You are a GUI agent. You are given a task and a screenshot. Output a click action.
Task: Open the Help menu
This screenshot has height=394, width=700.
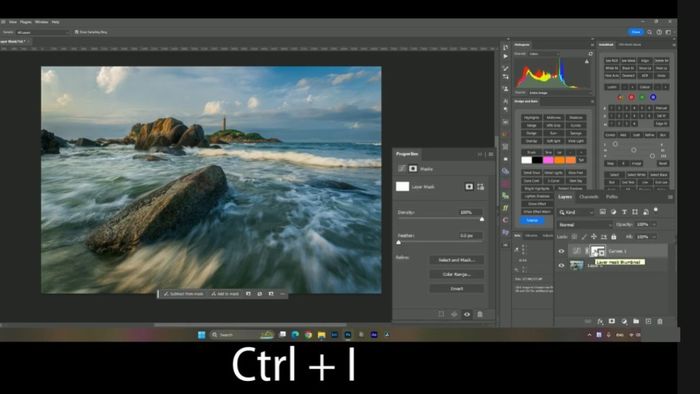[55, 22]
